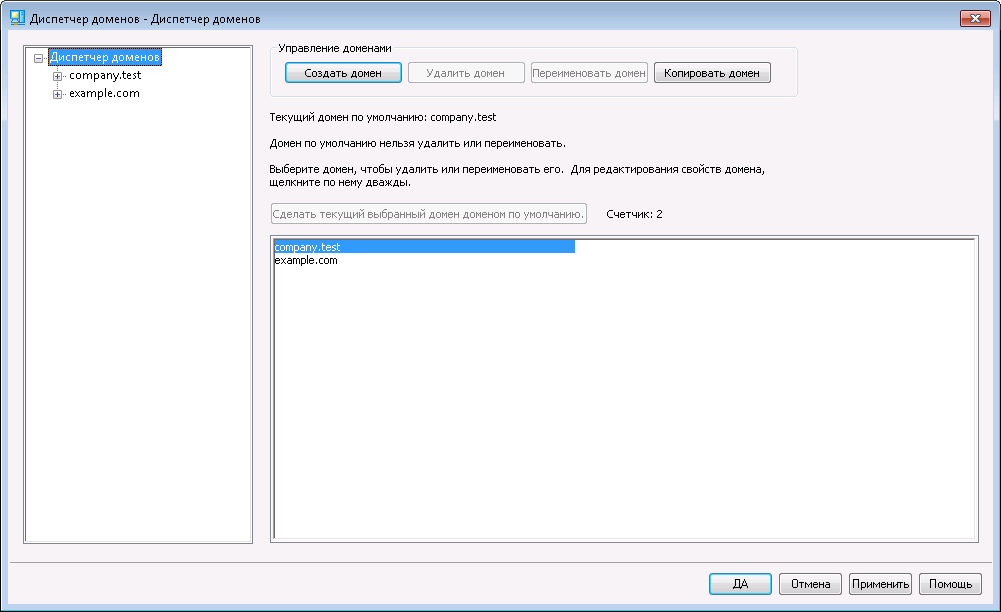Collapse the Диспетчер доменов tree root
The width and height of the screenshot is (1001, 612).
click(38, 58)
